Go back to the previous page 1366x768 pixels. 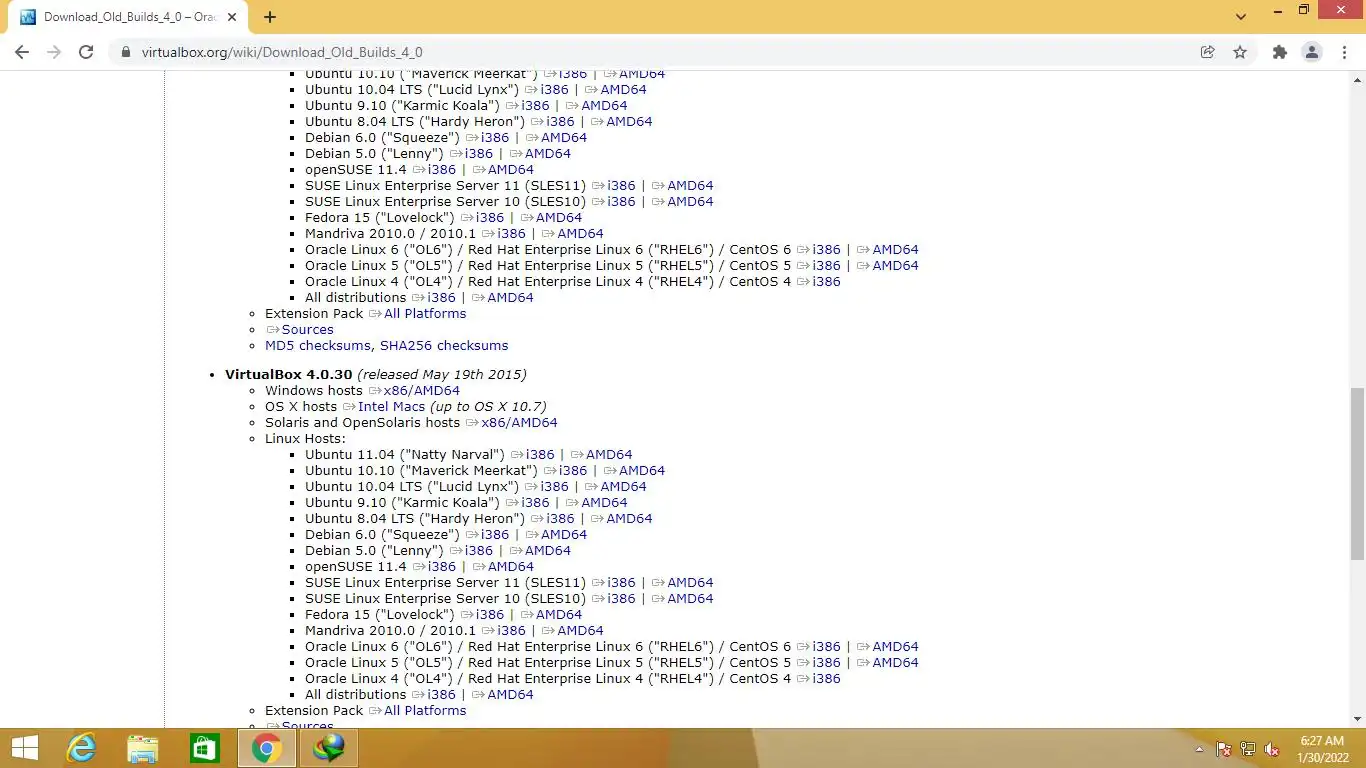(x=22, y=52)
